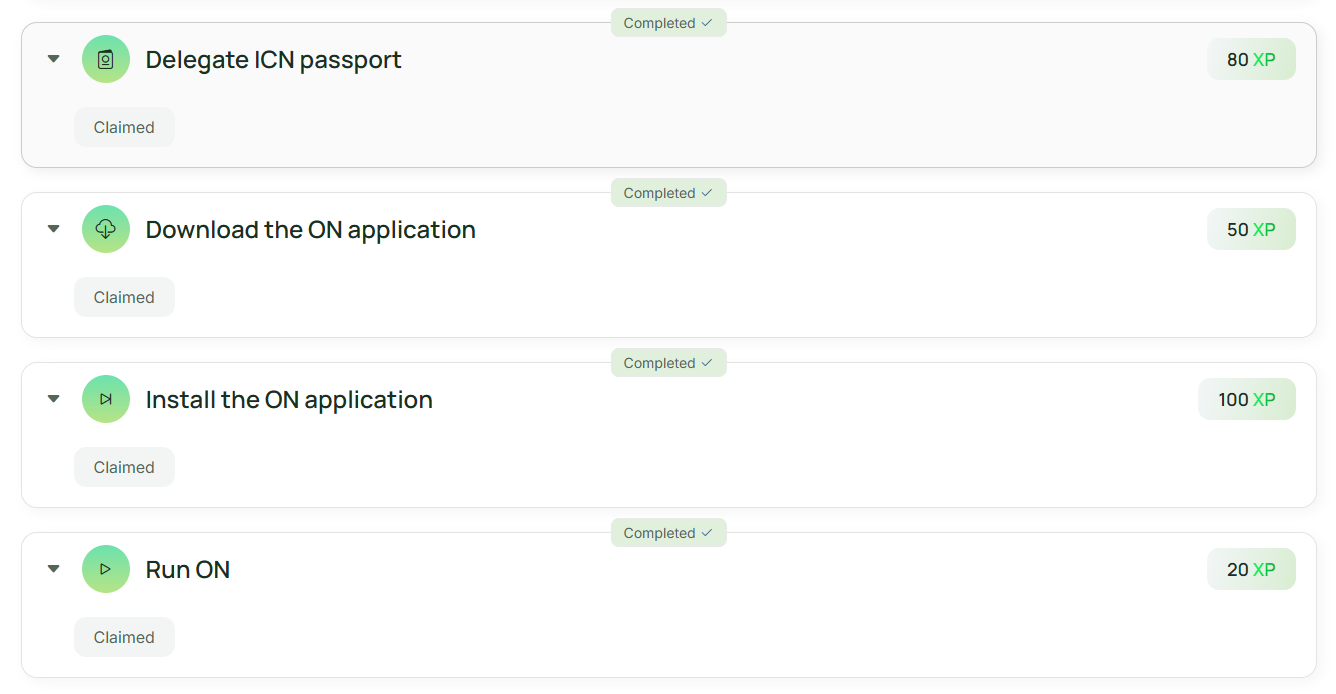Click the 100 XP badge
The height and width of the screenshot is (694, 1336).
point(1247,399)
